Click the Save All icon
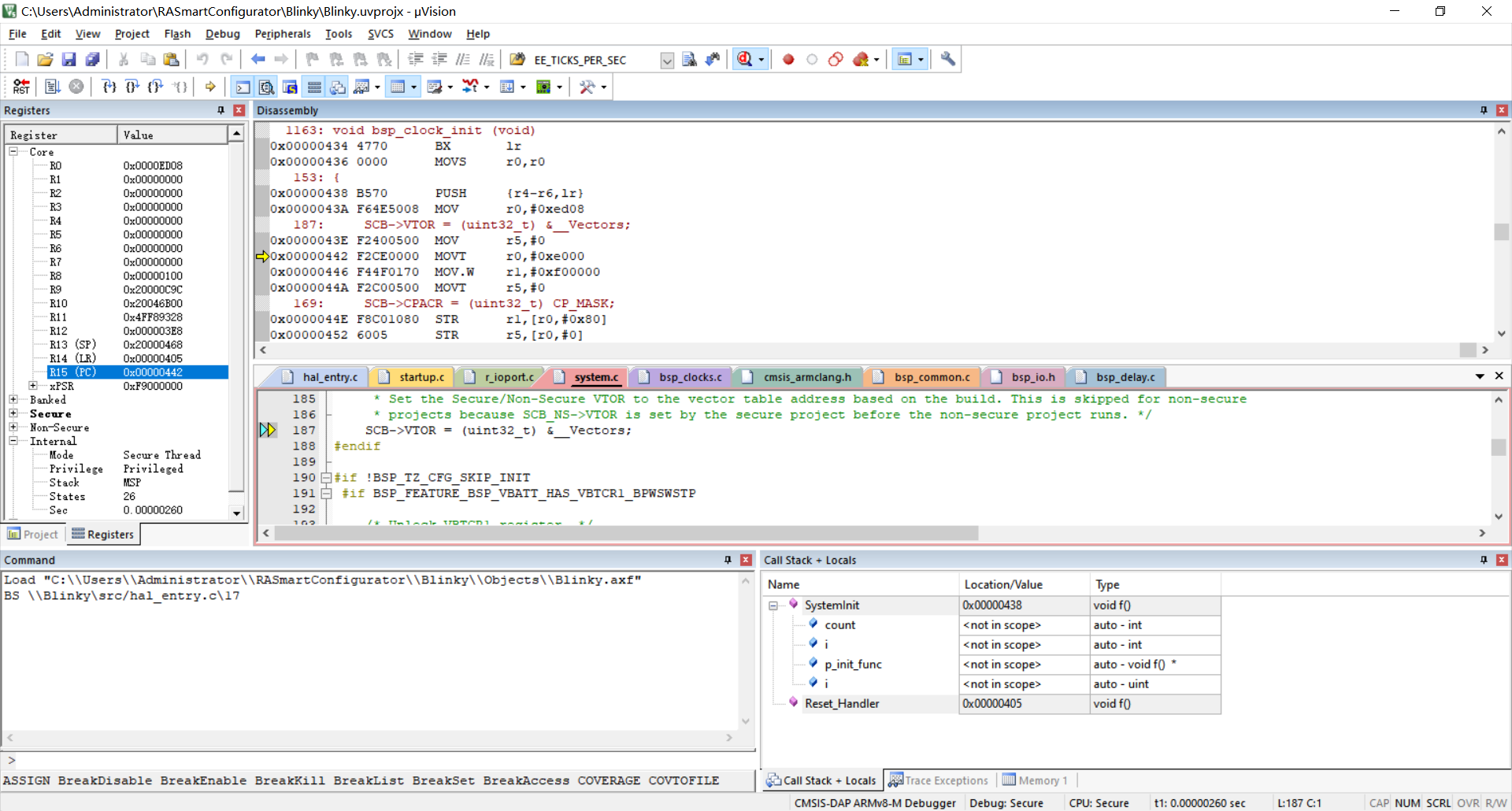This screenshot has height=811, width=1512. click(x=93, y=59)
